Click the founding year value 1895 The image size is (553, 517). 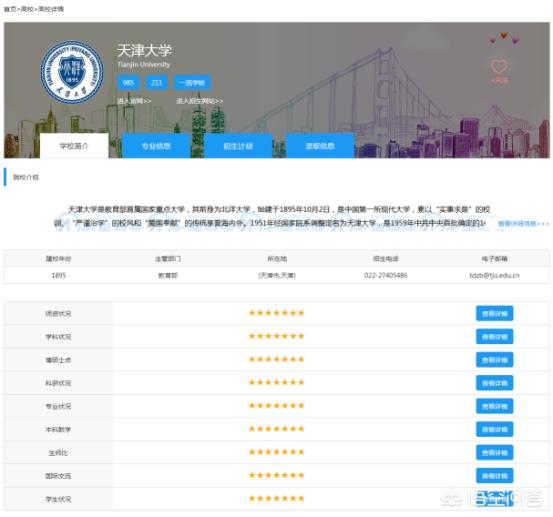(59, 275)
